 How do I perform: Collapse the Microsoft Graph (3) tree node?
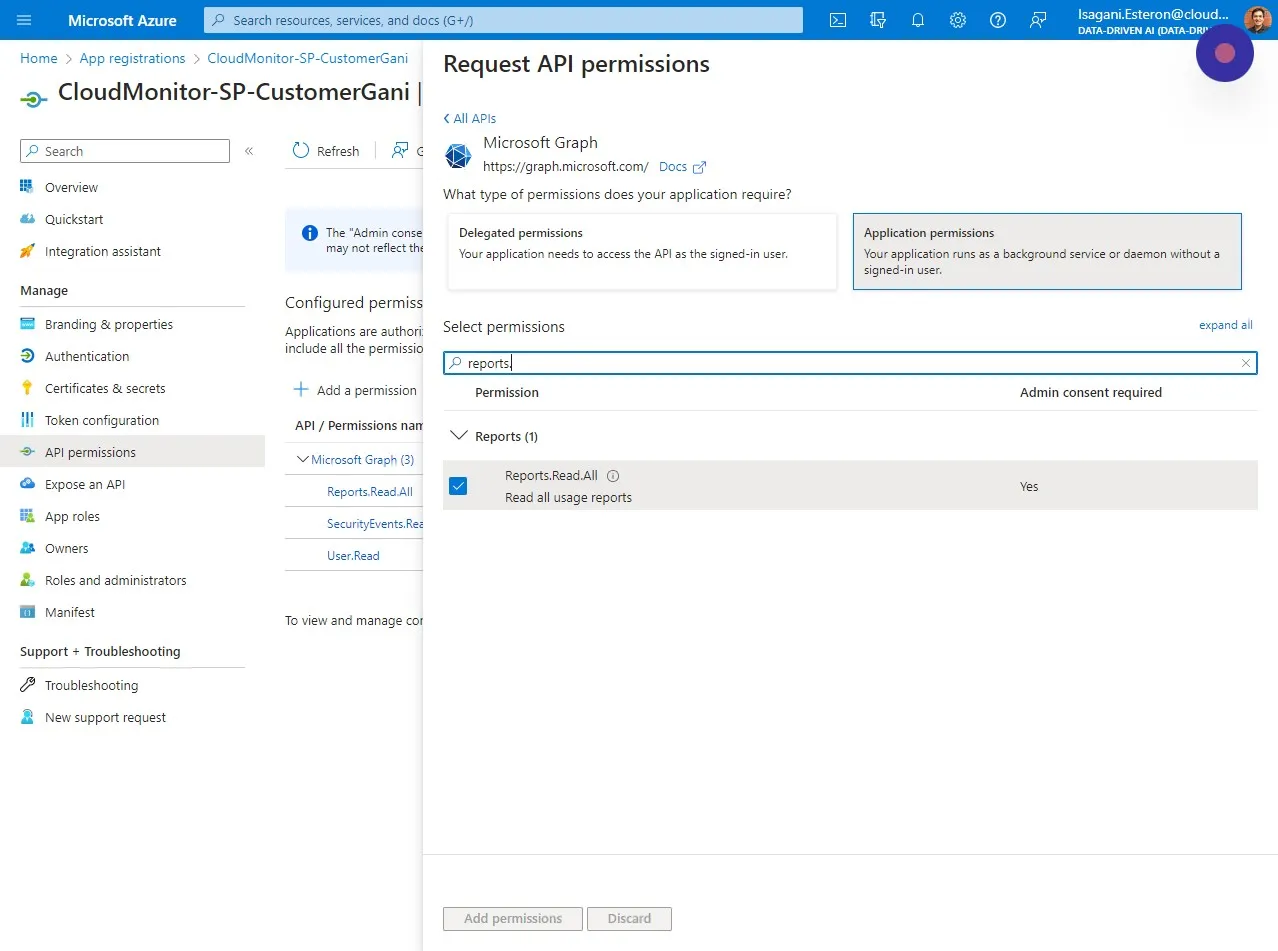click(x=304, y=460)
